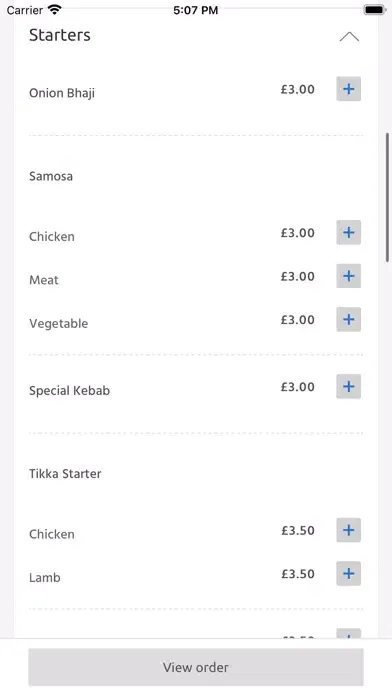Add Onion Bhaji to the order

tap(348, 89)
